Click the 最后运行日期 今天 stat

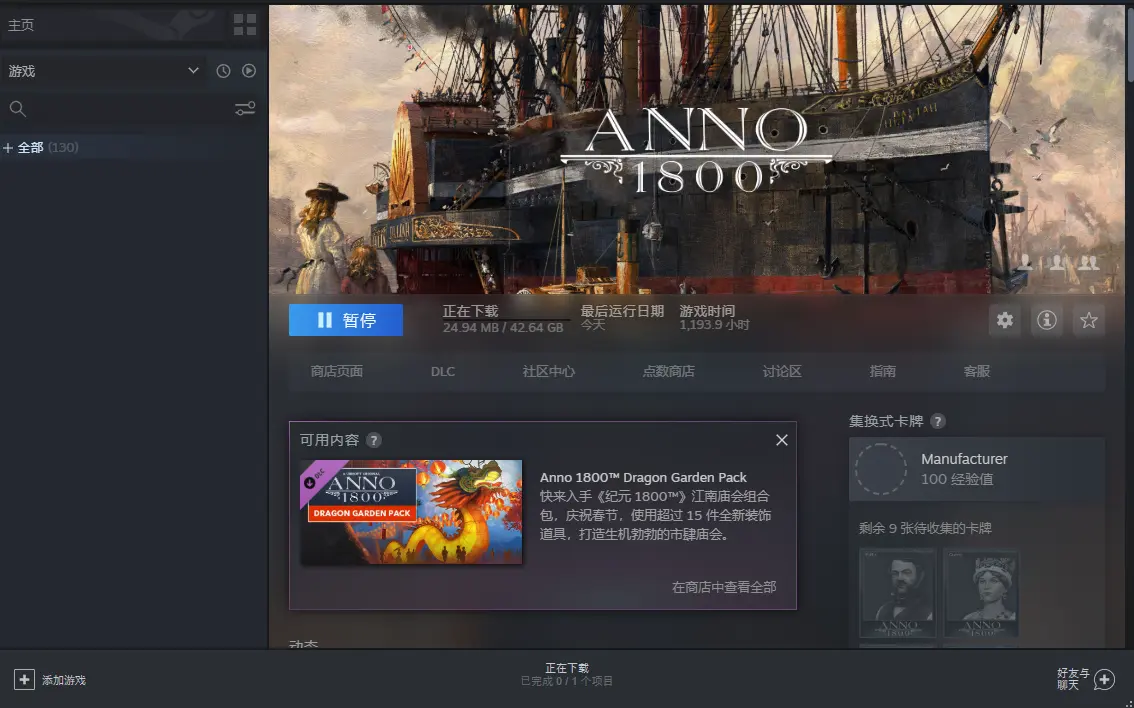(622, 317)
